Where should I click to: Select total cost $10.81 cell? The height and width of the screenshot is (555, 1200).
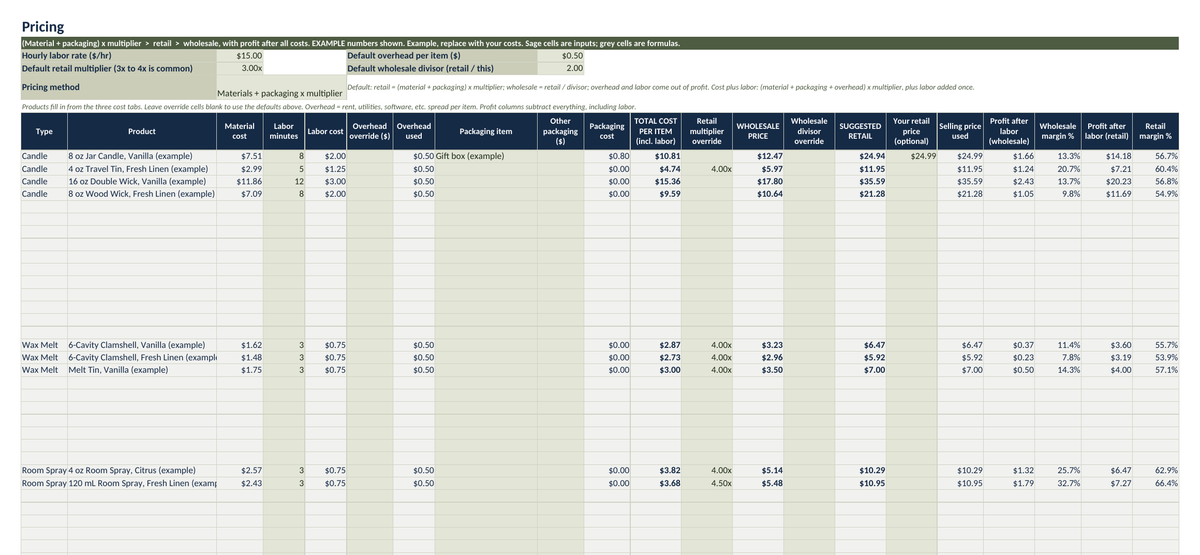(x=656, y=157)
